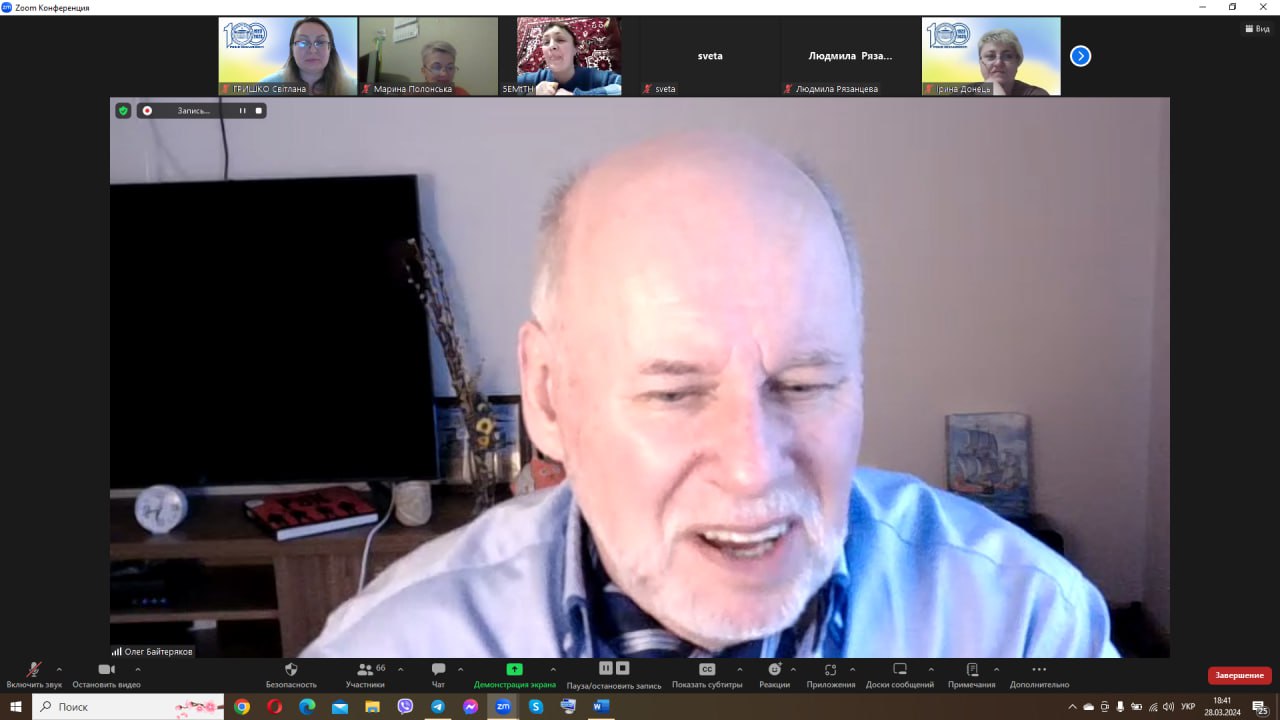Open the Дополнительно more options menu
Screen dimensions: 1280x720
pyautogui.click(x=1039, y=670)
